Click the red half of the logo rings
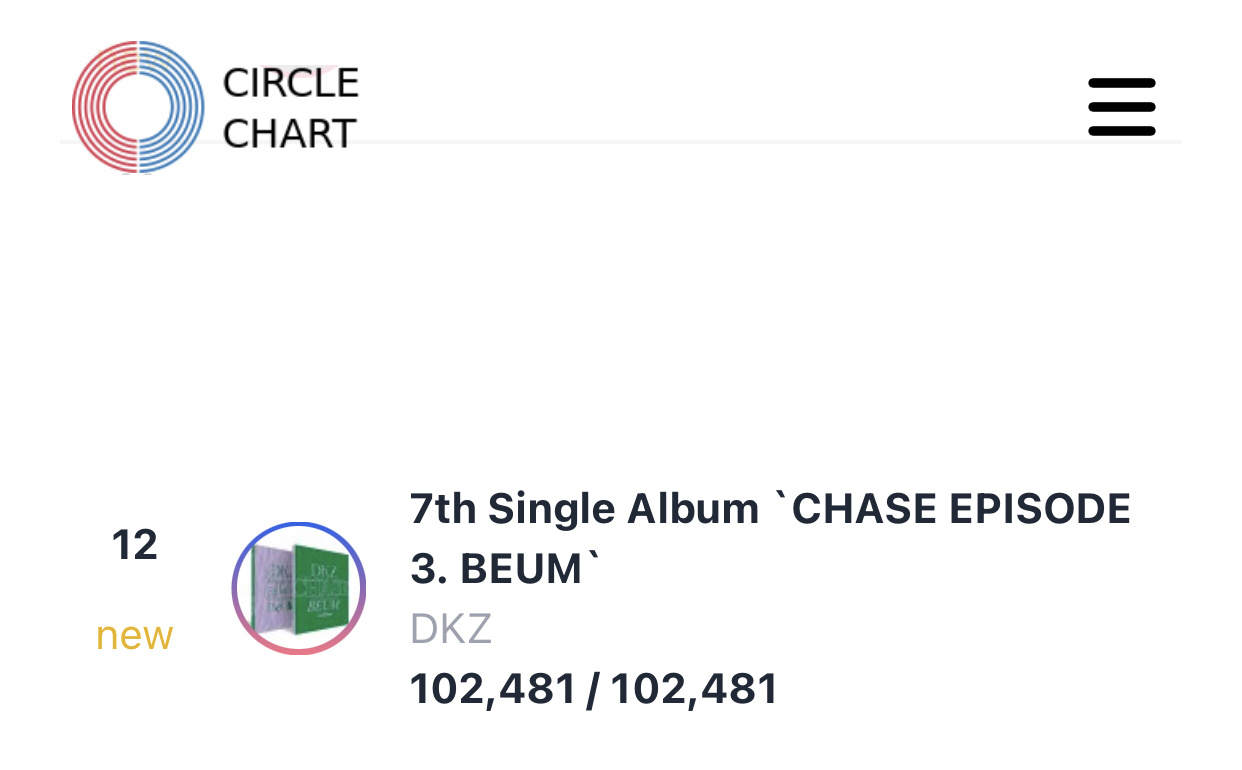Image resolution: width=1242 pixels, height=770 pixels. (x=104, y=107)
